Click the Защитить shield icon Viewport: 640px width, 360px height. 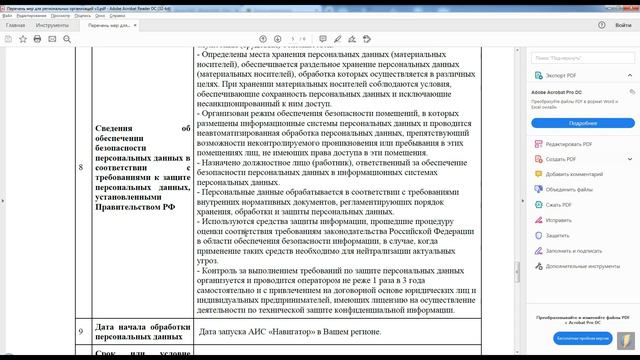538,236
